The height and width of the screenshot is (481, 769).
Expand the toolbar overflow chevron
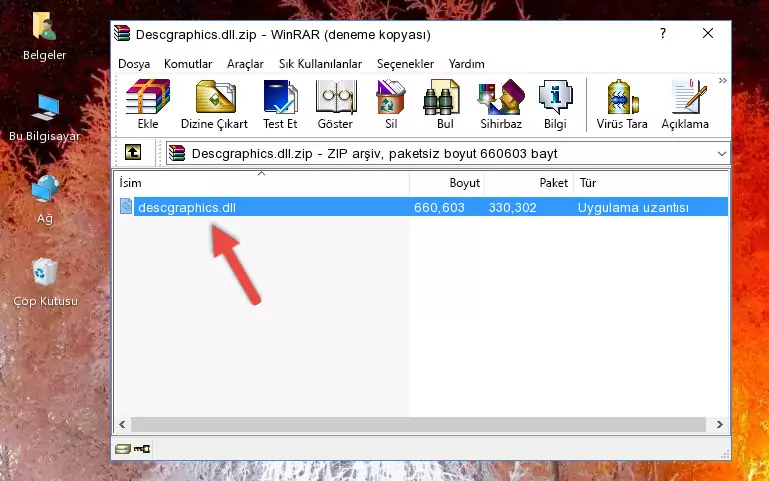click(x=722, y=81)
